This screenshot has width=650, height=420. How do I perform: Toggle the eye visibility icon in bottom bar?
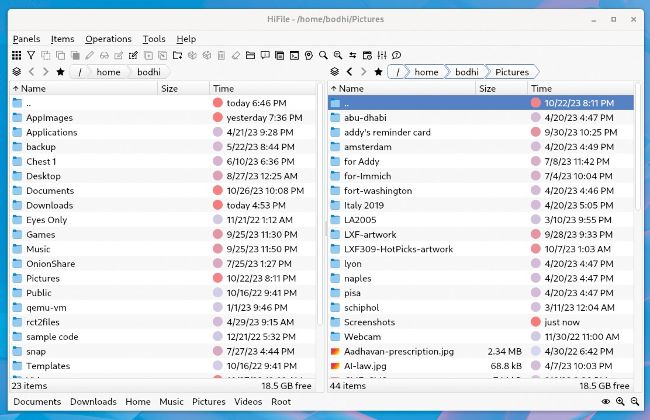[606, 402]
